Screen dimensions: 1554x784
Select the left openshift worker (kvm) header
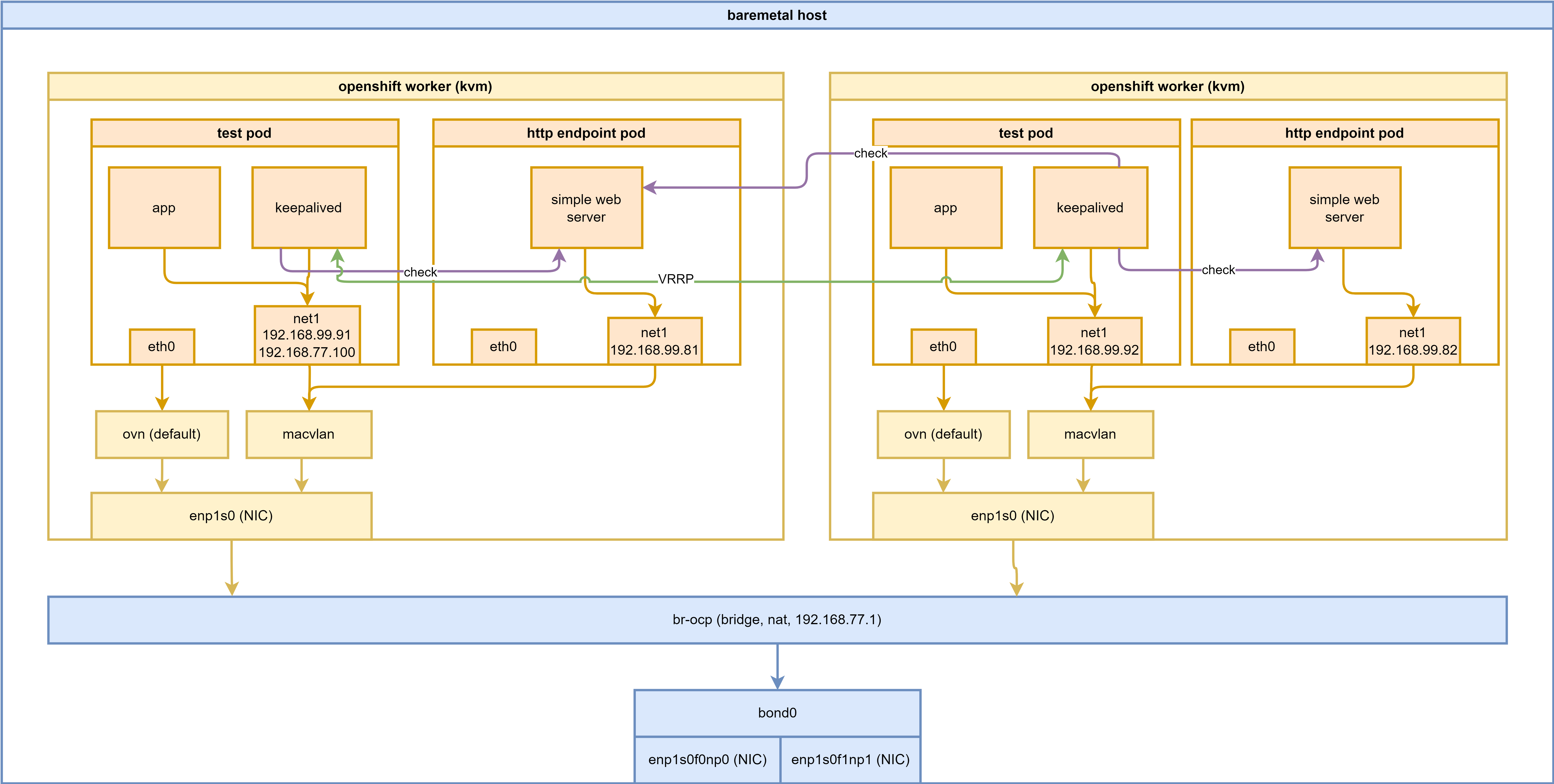415,86
